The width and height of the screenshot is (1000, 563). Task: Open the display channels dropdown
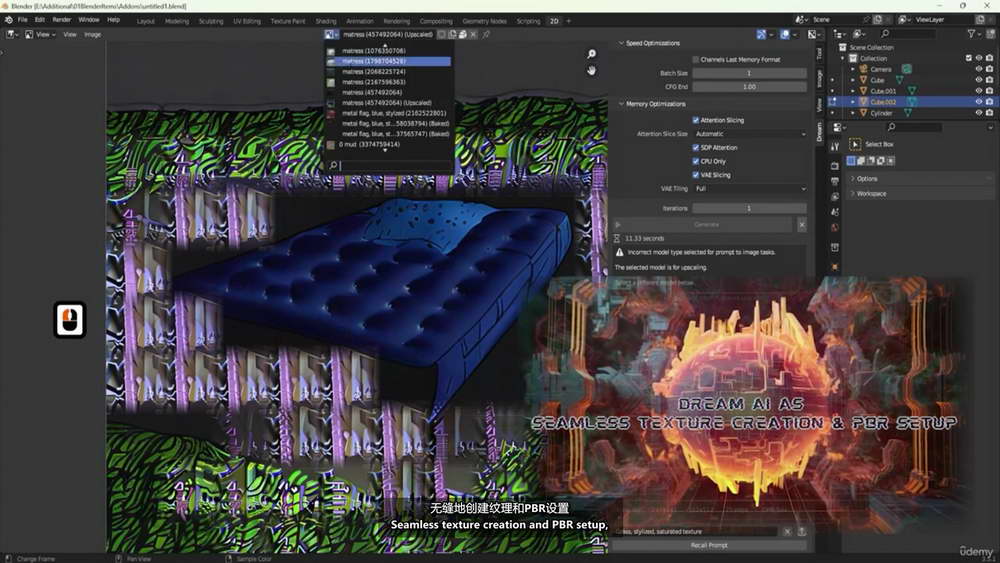(815, 34)
